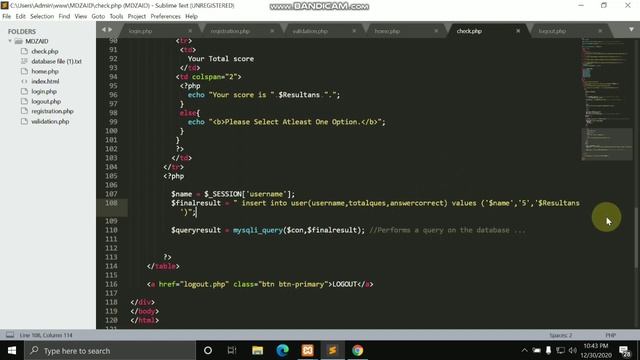Open the Edit menu
The height and width of the screenshot is (360, 640).
point(20,16)
